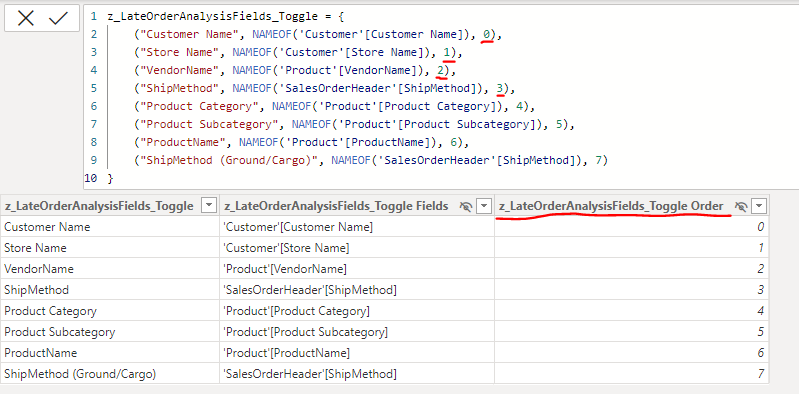Click the order value 3 cell
The height and width of the screenshot is (394, 799).
tap(631, 290)
